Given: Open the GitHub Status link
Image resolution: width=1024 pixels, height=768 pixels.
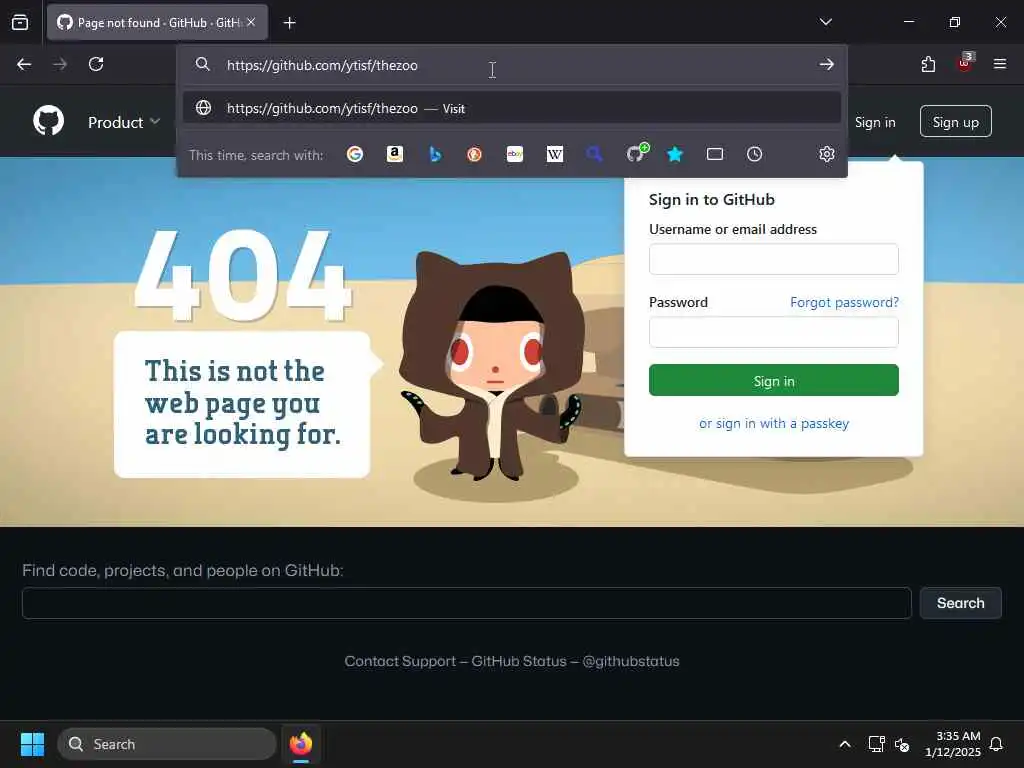Looking at the screenshot, I should [519, 661].
